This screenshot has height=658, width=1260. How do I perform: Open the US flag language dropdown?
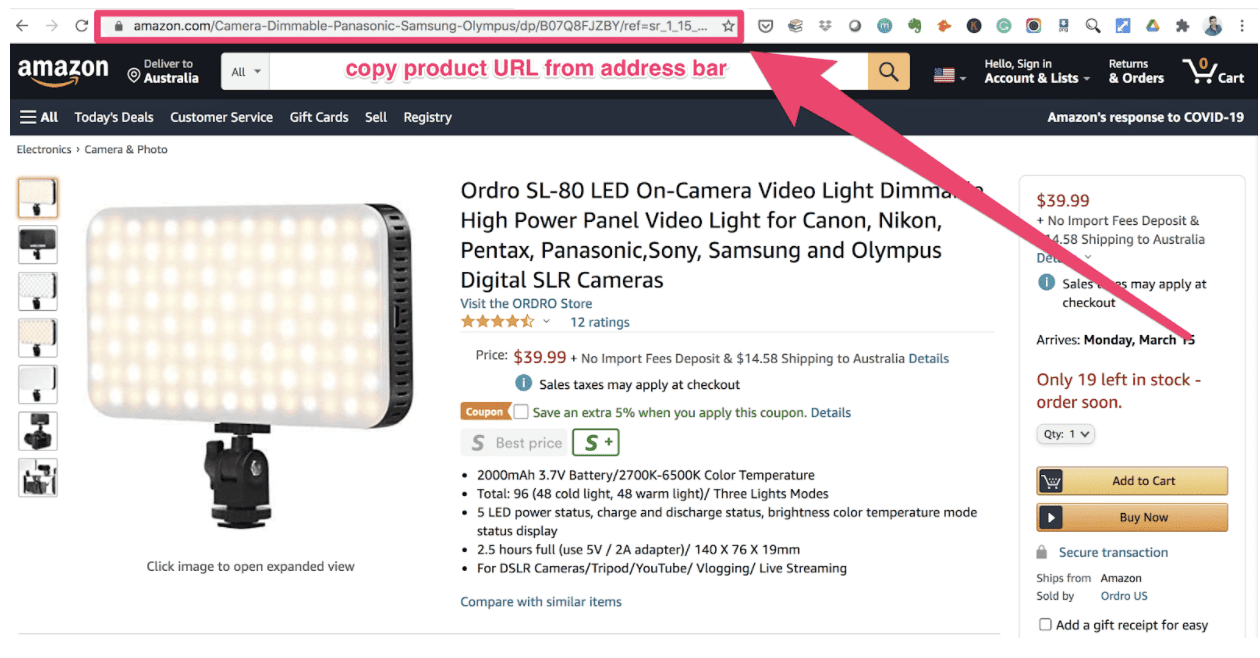point(949,75)
